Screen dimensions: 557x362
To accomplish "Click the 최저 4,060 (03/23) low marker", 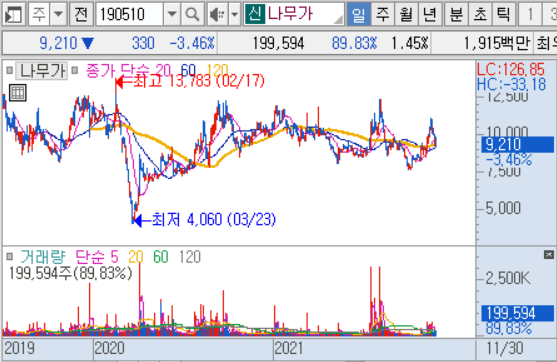I will [x=205, y=220].
